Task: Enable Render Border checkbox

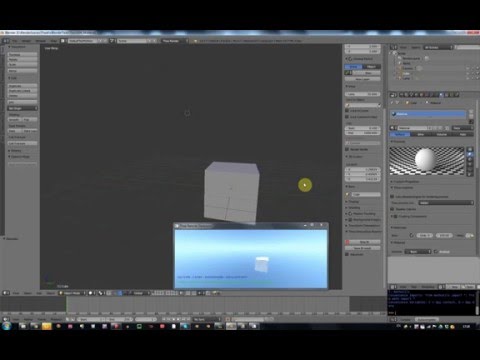Action: tap(347, 149)
